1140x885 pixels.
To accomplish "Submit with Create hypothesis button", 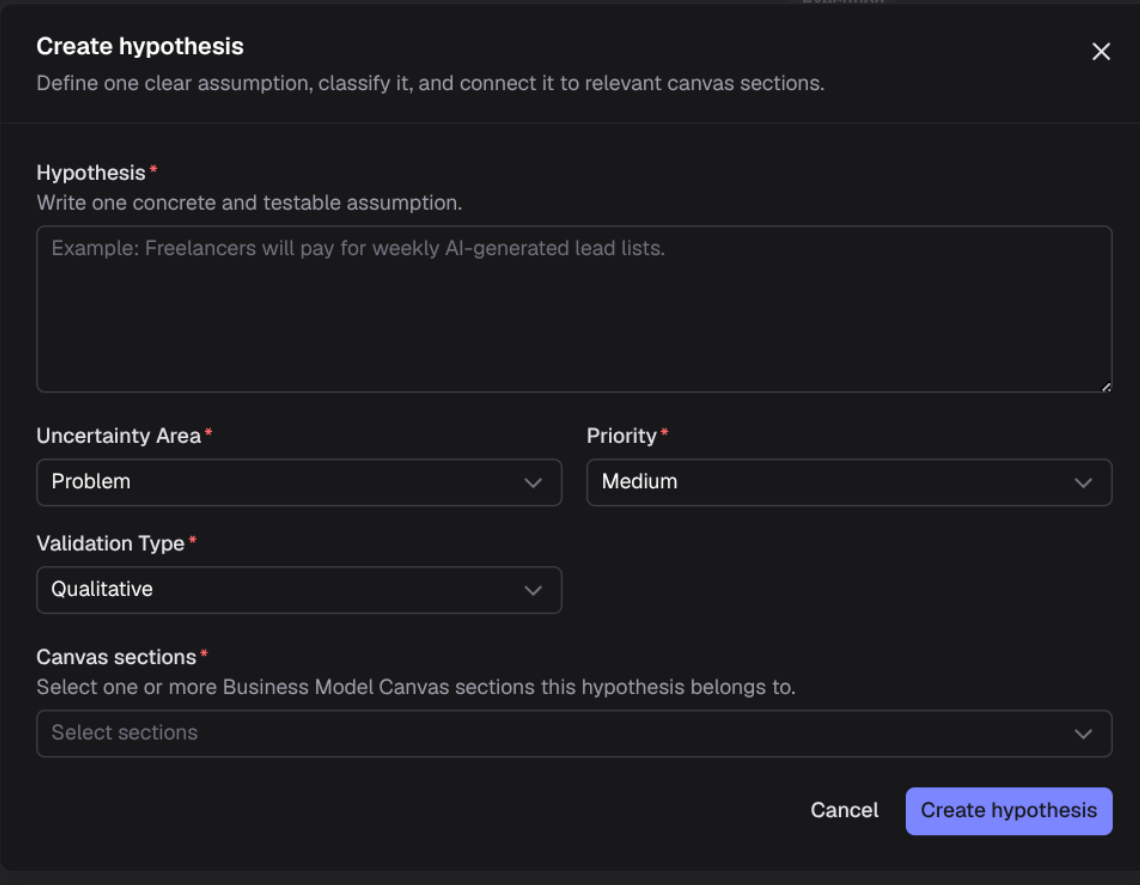I will (1008, 811).
